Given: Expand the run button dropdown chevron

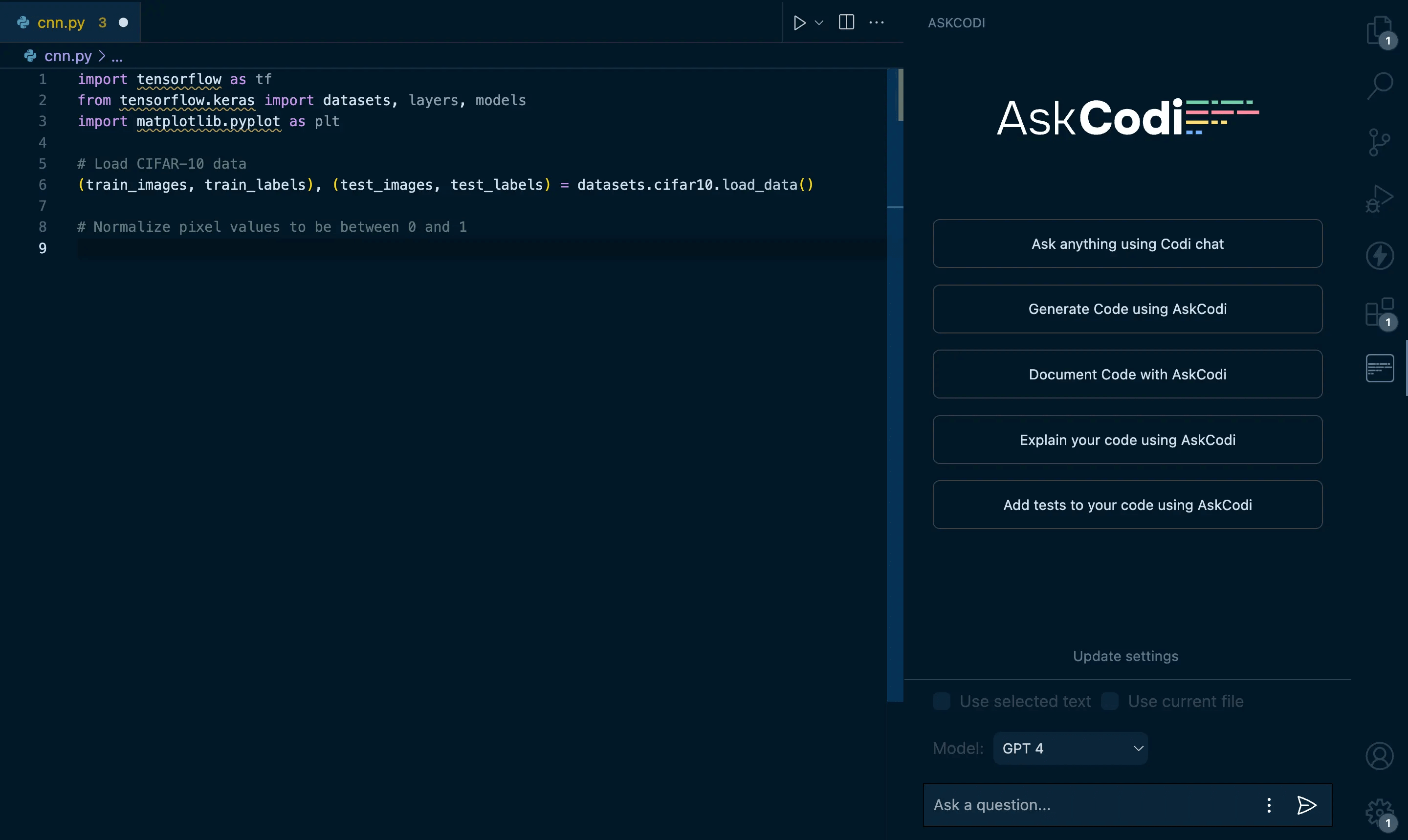Looking at the screenshot, I should pos(819,22).
